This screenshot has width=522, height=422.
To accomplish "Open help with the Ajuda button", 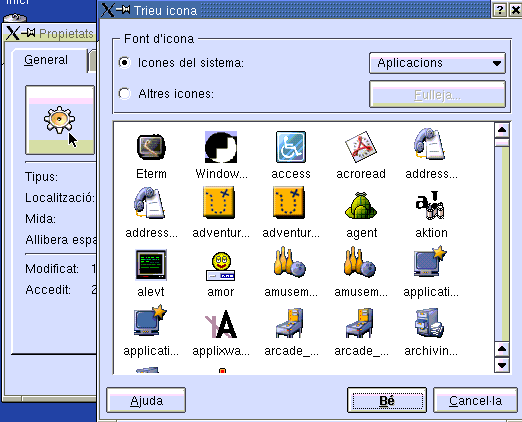I will [x=146, y=400].
